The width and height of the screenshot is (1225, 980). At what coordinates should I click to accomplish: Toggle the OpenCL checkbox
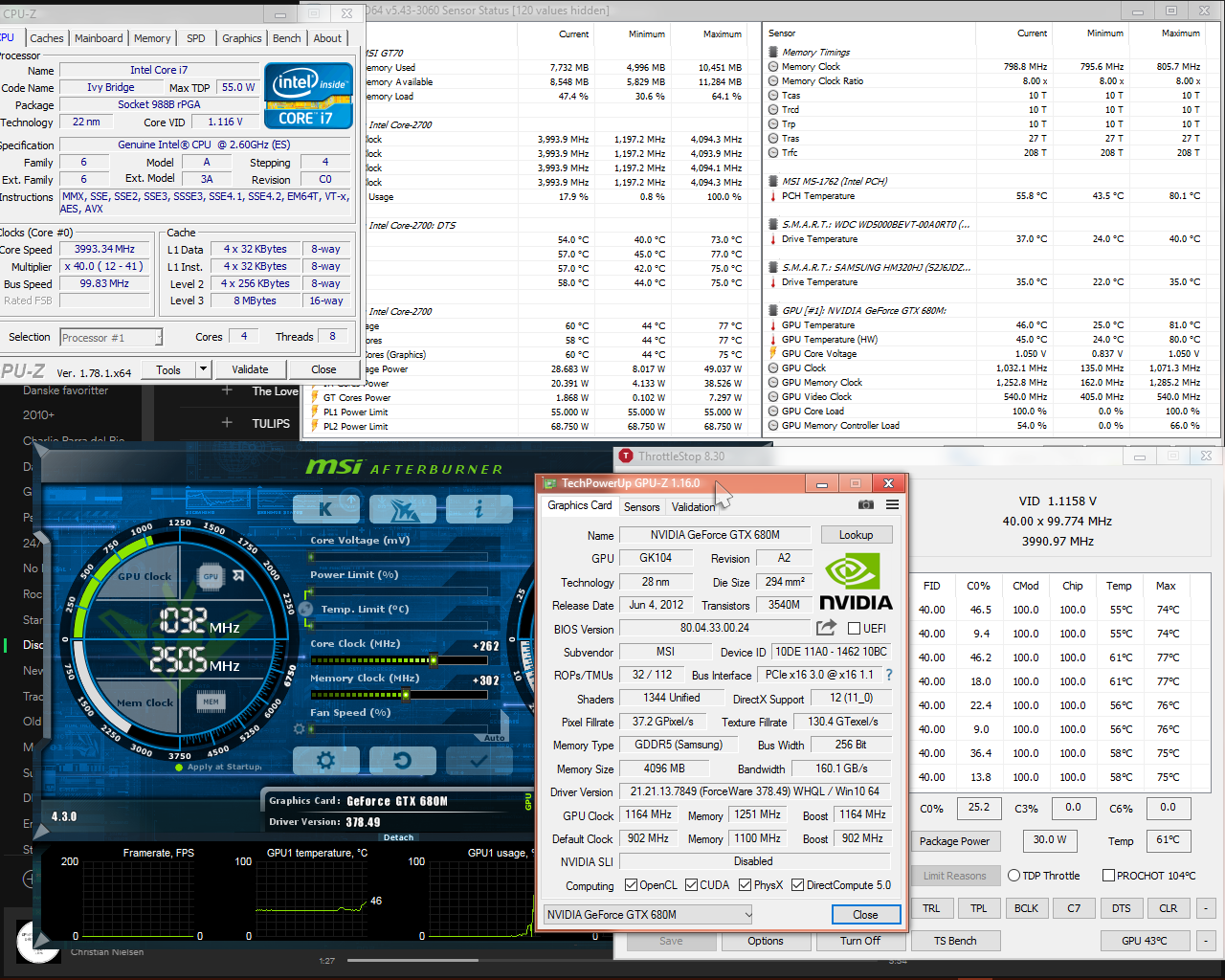631,885
